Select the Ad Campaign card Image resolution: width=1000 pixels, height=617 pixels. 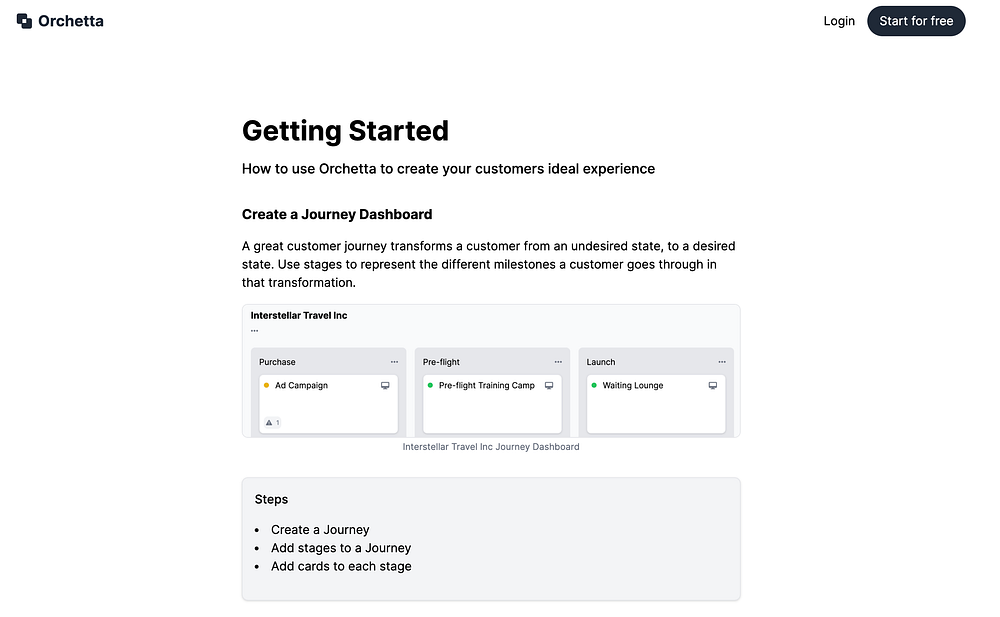pos(328,404)
